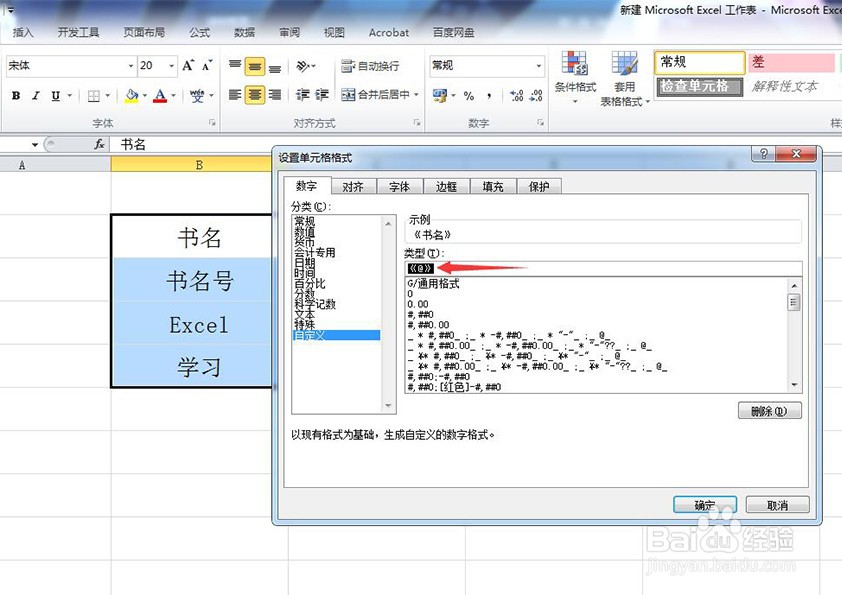Open number group dialog launcher

(540, 123)
